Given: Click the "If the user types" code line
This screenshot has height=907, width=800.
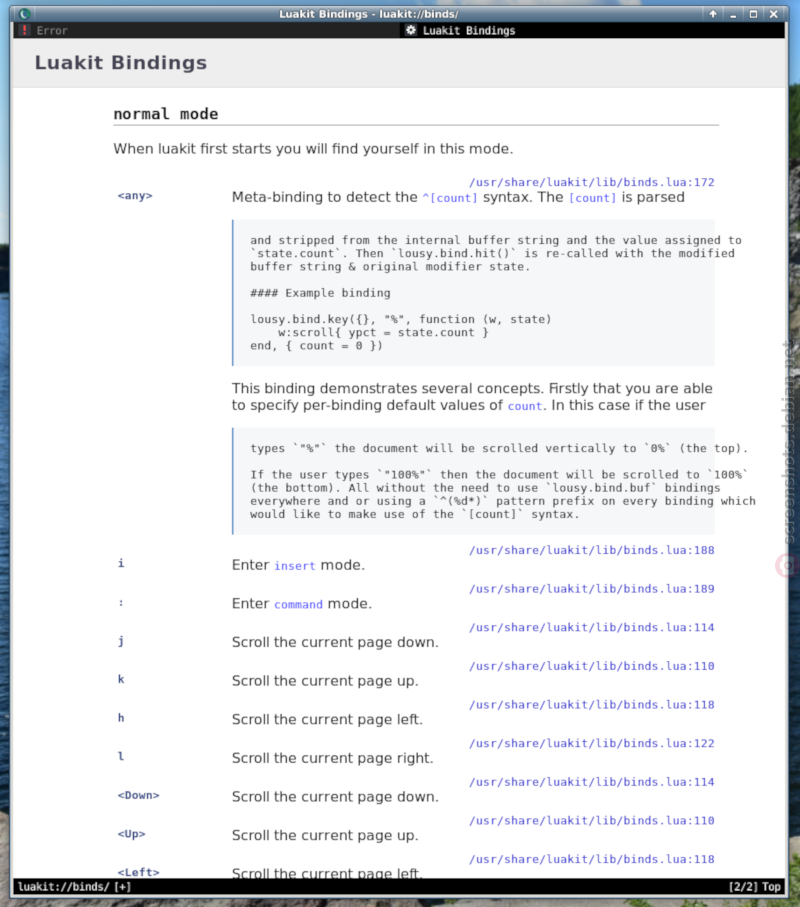Looking at the screenshot, I should coord(499,475).
